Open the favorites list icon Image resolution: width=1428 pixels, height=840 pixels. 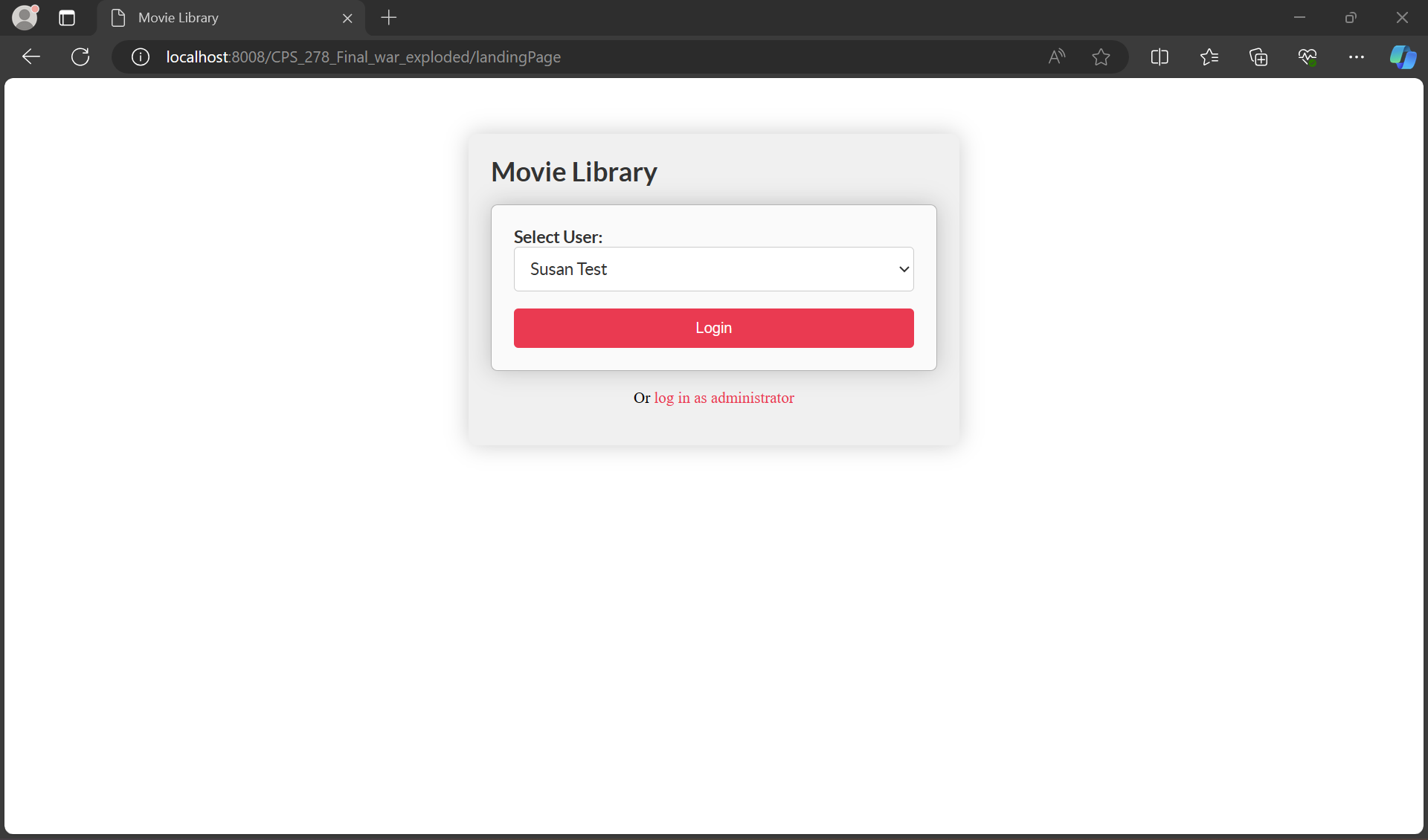click(x=1209, y=56)
